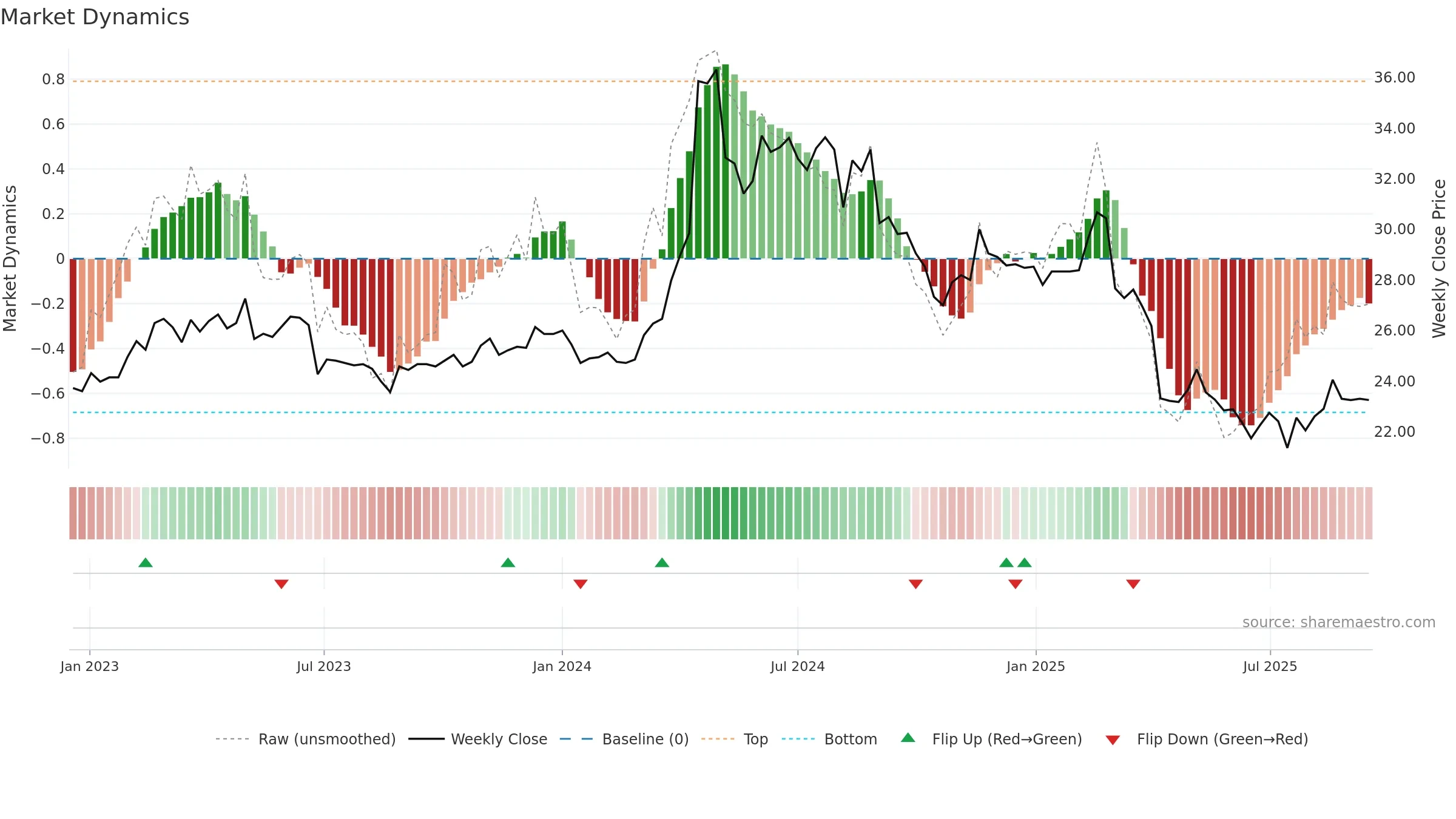Click the Jul 2024 axis label

pos(798,666)
